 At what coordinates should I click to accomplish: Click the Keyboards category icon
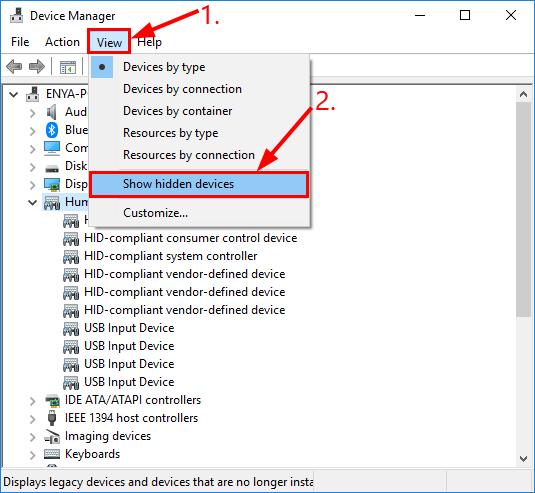[52, 454]
